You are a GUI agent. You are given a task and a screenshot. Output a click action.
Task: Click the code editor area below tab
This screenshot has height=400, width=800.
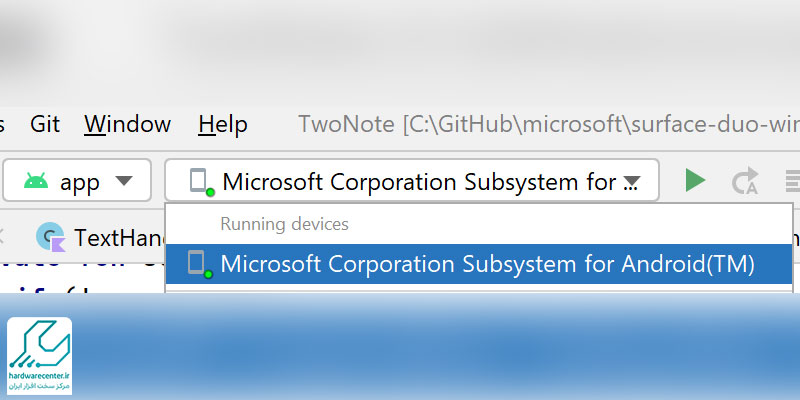point(80,278)
